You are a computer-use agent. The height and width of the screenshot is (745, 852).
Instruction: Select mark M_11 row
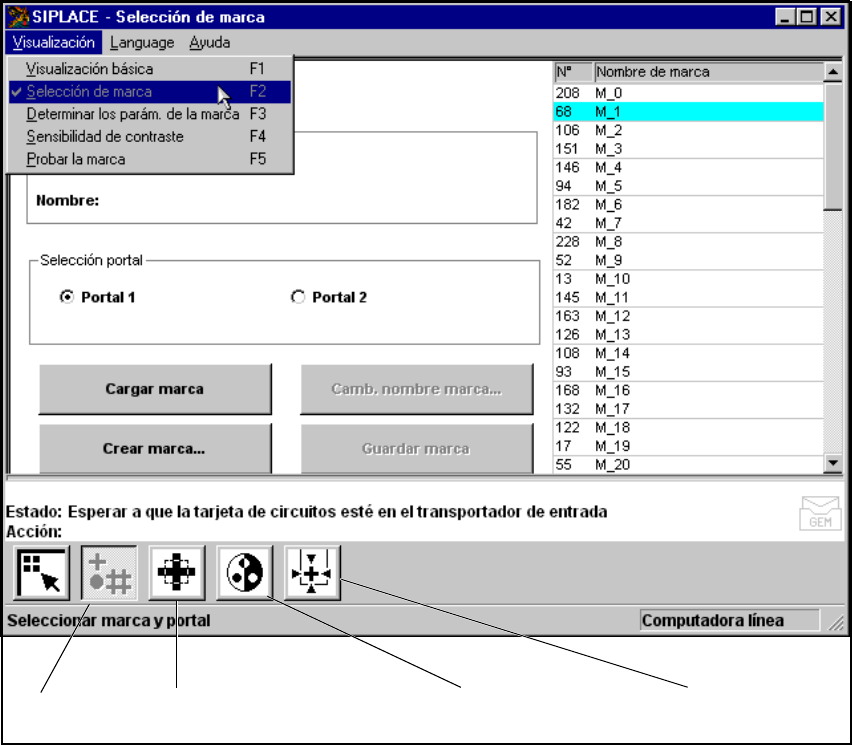click(x=688, y=297)
